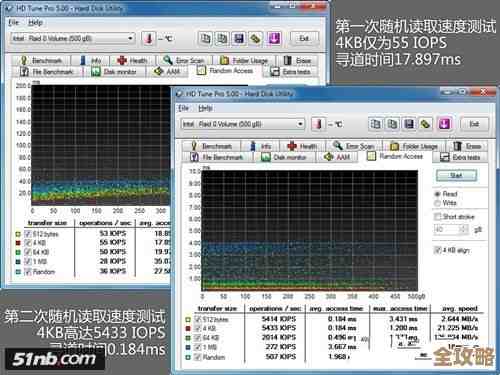This screenshot has height=375, width=500.
Task: Click the red 4 KB color swatch in front window
Action: click(x=188, y=329)
